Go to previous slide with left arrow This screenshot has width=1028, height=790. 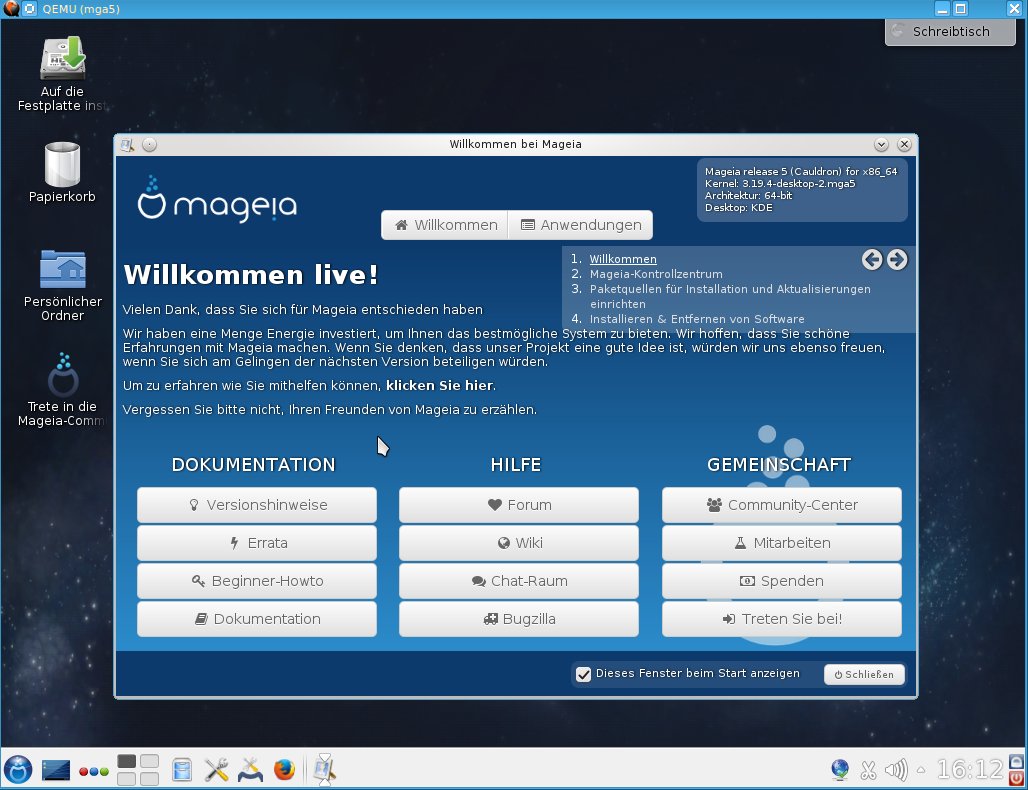[872, 260]
